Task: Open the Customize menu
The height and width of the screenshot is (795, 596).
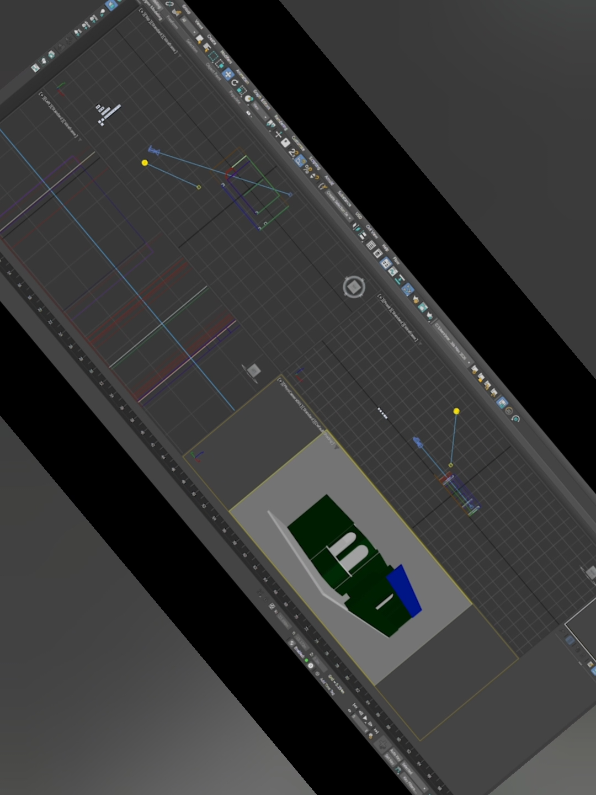Action: 299,145
